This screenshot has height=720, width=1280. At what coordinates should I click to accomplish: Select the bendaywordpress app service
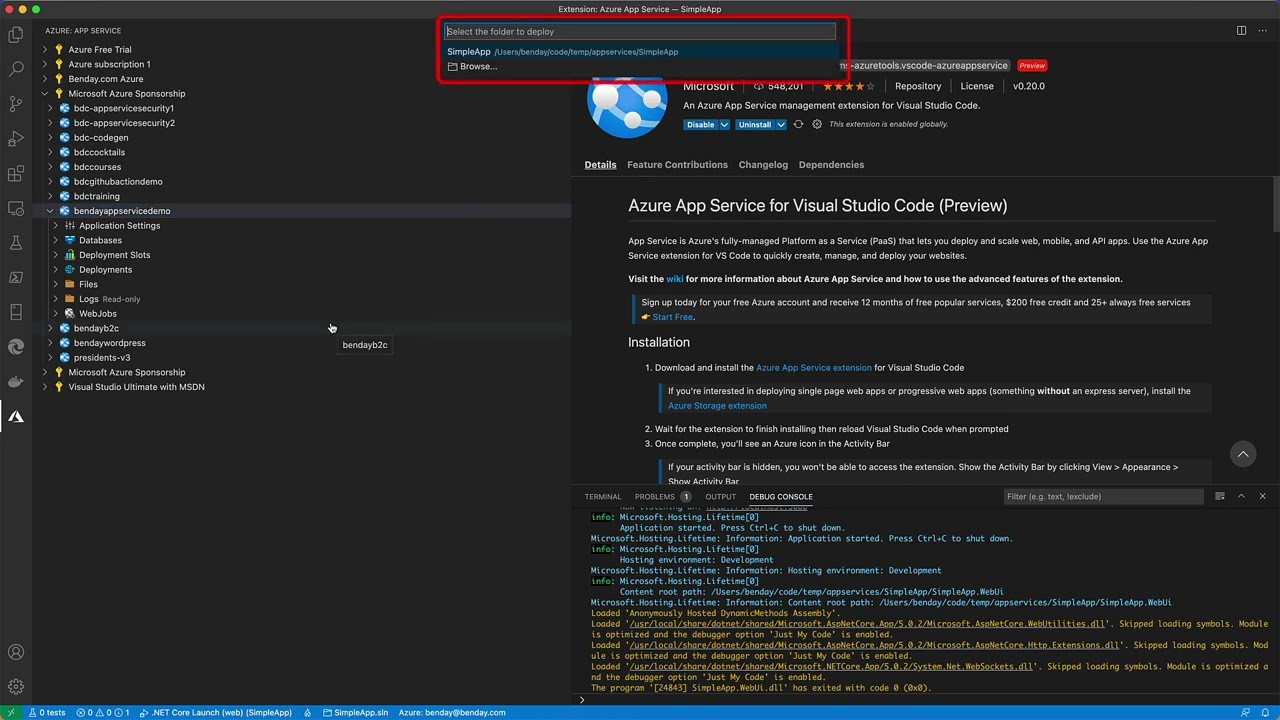(109, 343)
